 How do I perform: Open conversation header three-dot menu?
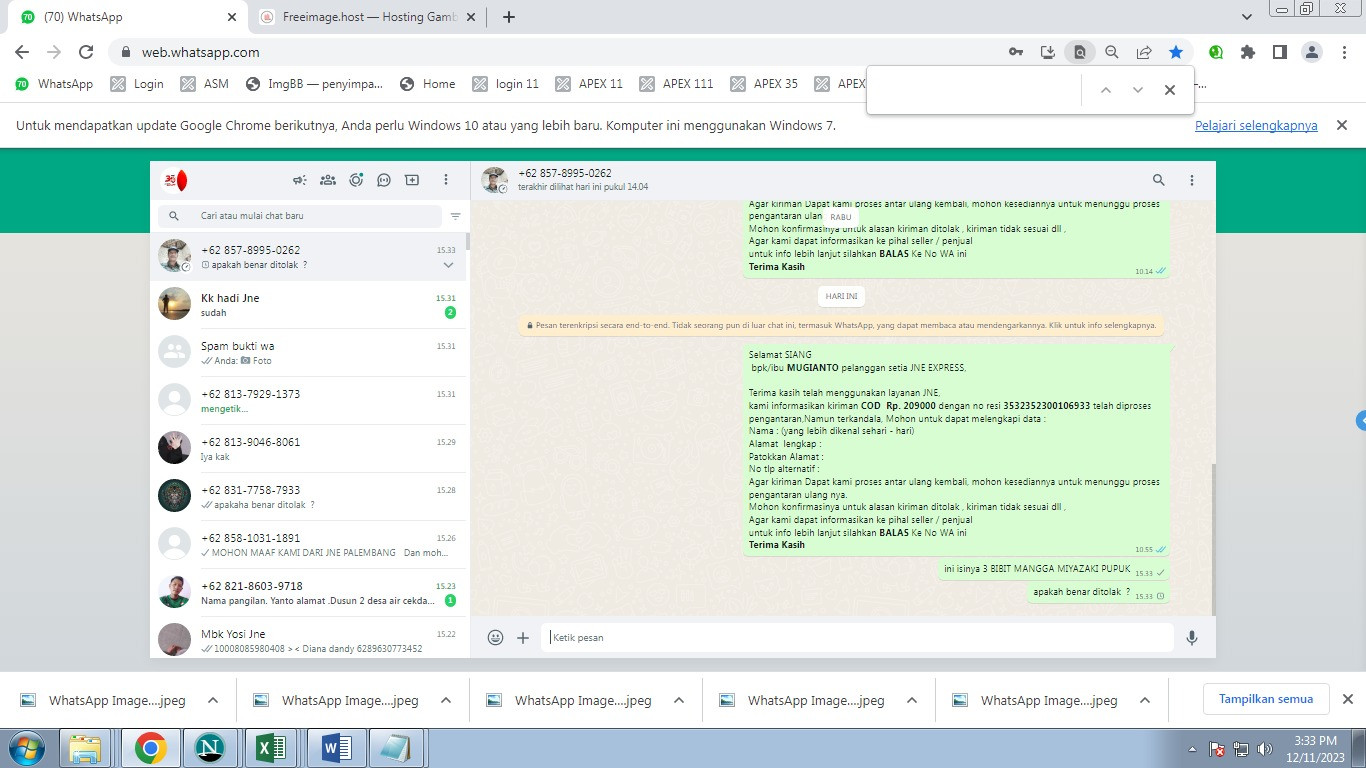[x=1192, y=180]
